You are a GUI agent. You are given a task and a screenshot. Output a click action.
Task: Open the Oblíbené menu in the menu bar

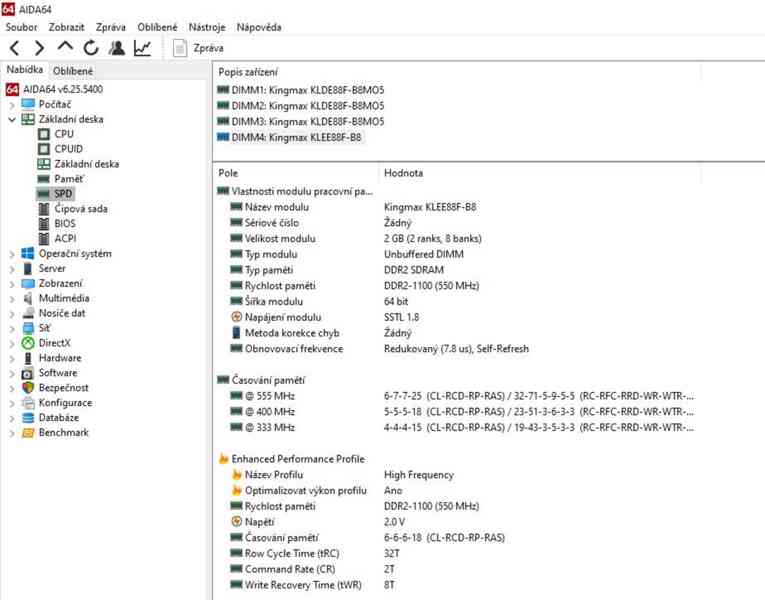point(157,27)
